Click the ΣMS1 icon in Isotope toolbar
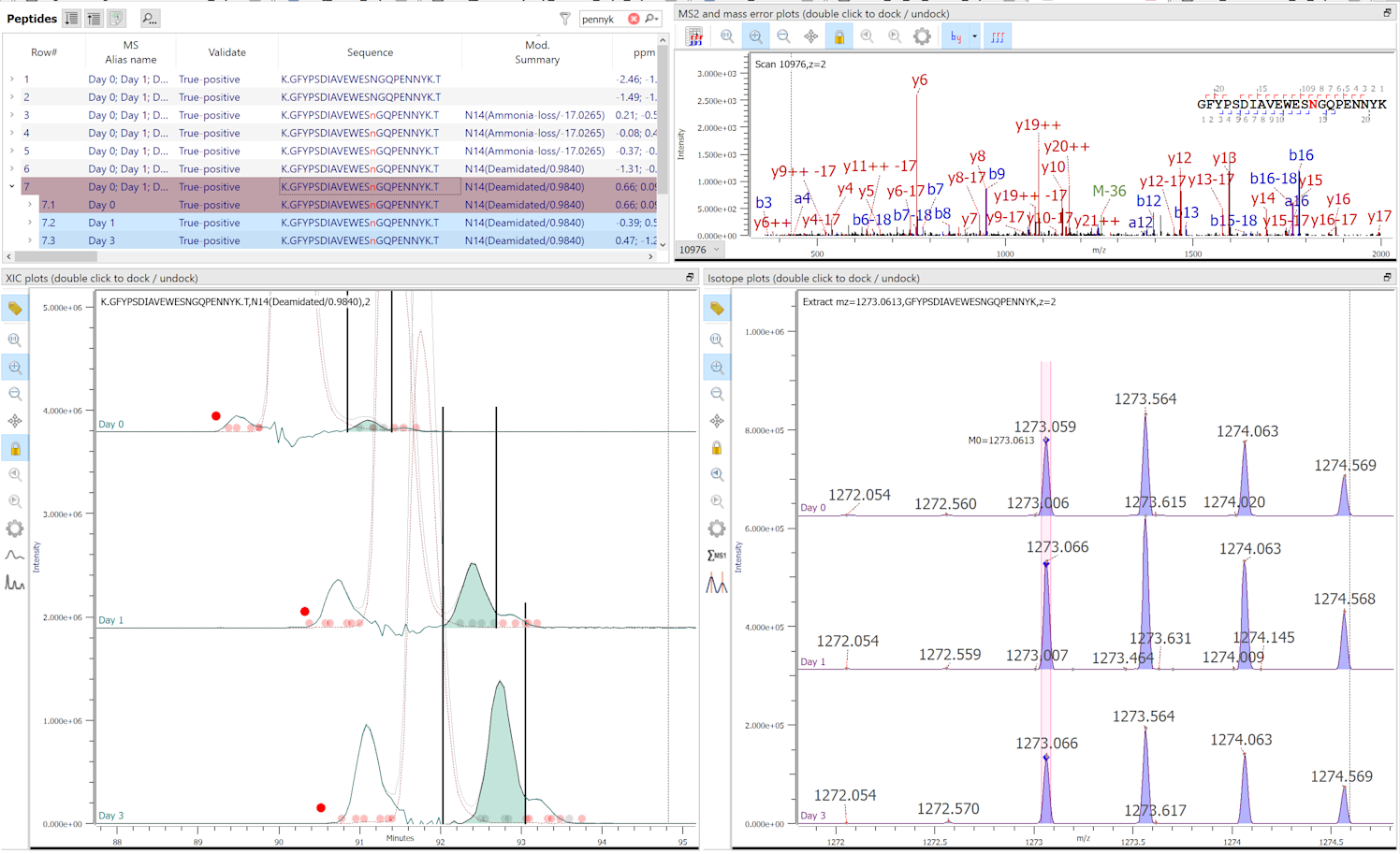The width and height of the screenshot is (1400, 854). [x=717, y=556]
